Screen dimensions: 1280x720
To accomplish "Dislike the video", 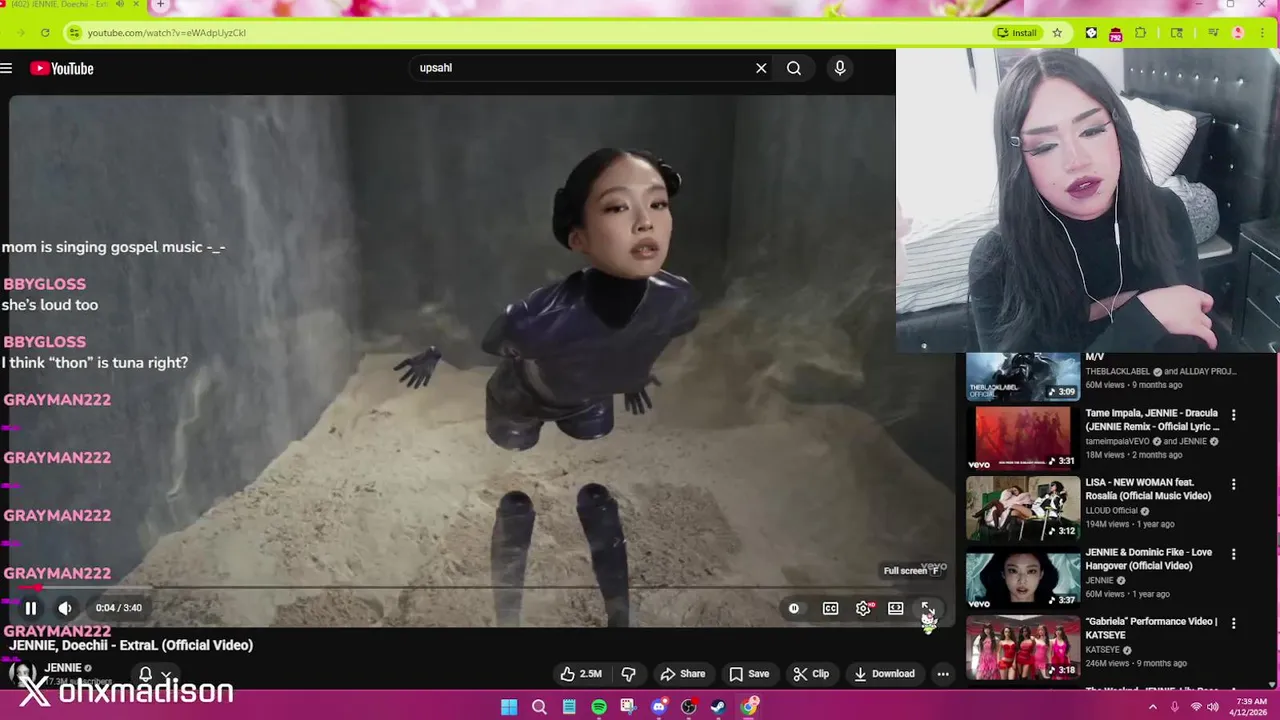I will click(629, 674).
